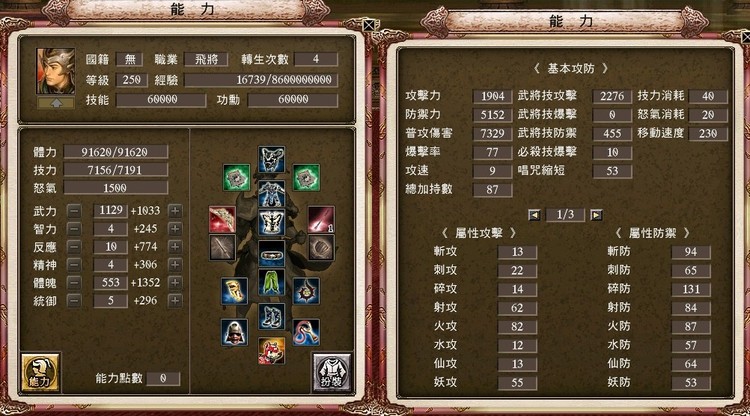Decrease 統御 with the minus button
This screenshot has height=416, width=750.
pyautogui.click(x=74, y=301)
